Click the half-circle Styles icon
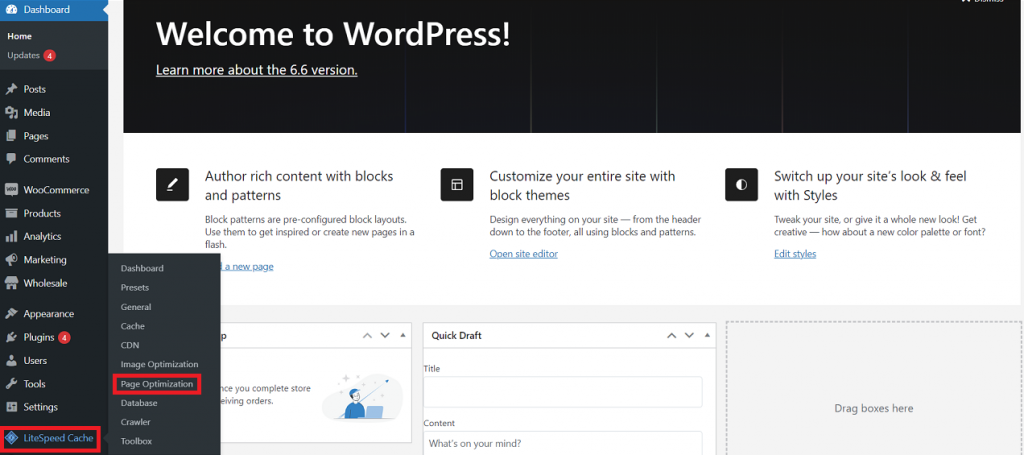1024x455 pixels. click(741, 185)
